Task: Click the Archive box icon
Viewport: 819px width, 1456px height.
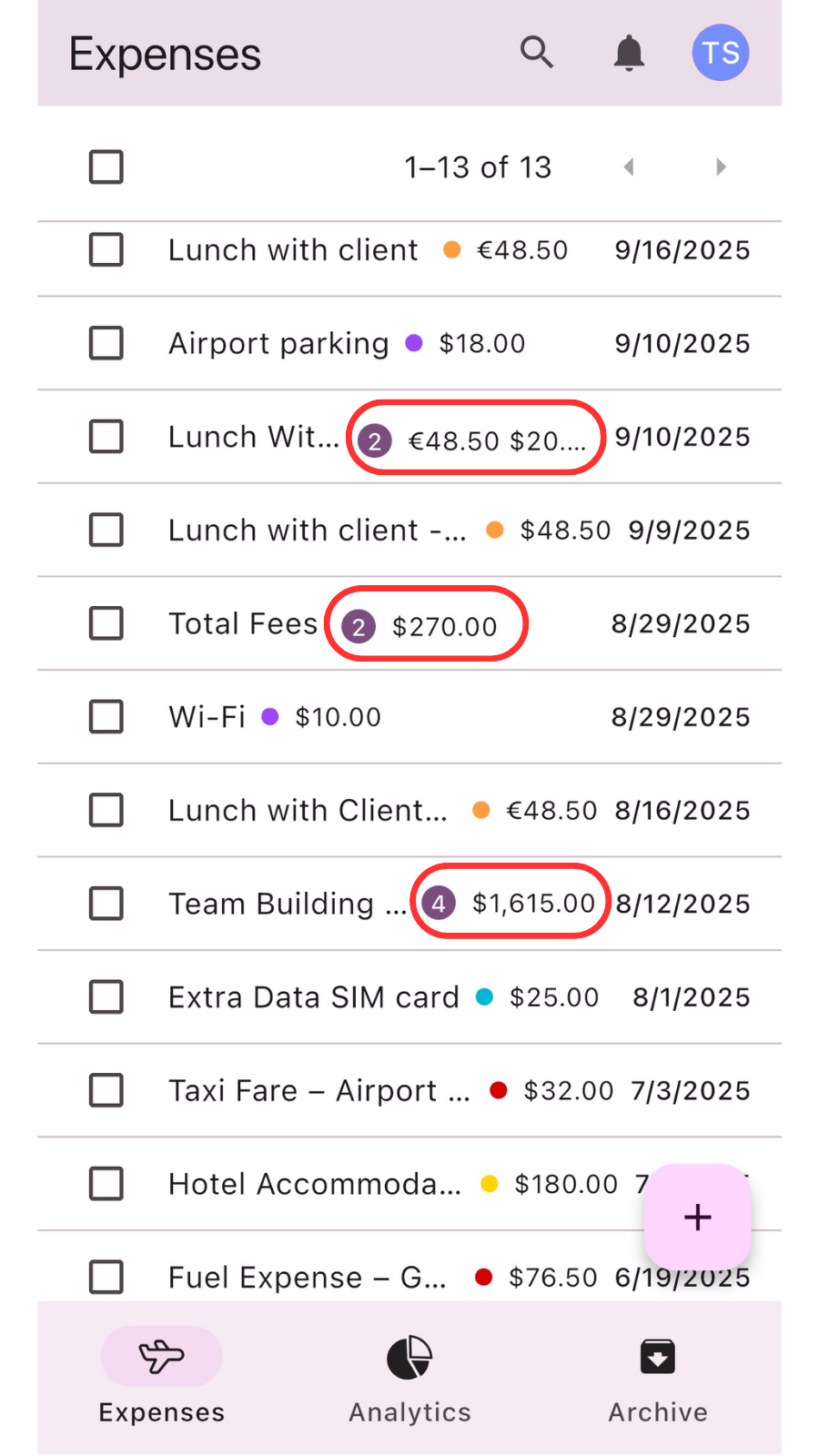Action: (x=657, y=1356)
